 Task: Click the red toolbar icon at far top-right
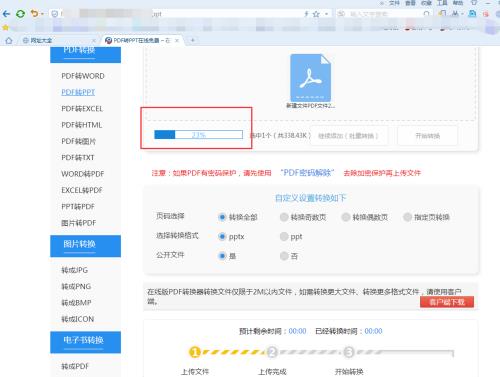[486, 14]
